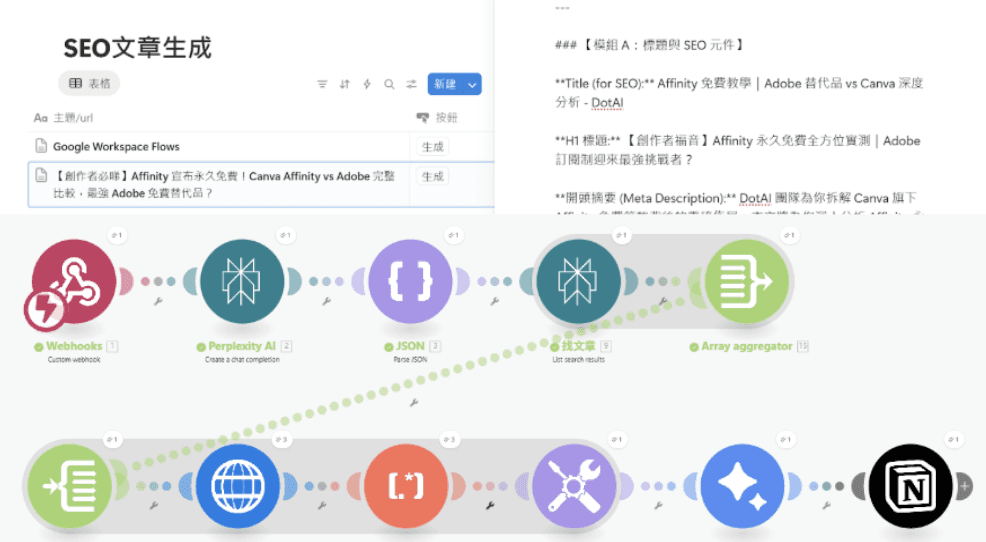The image size is (986, 542).
Task: Click wrench between Perplexity AI and JSON
Action: [326, 302]
